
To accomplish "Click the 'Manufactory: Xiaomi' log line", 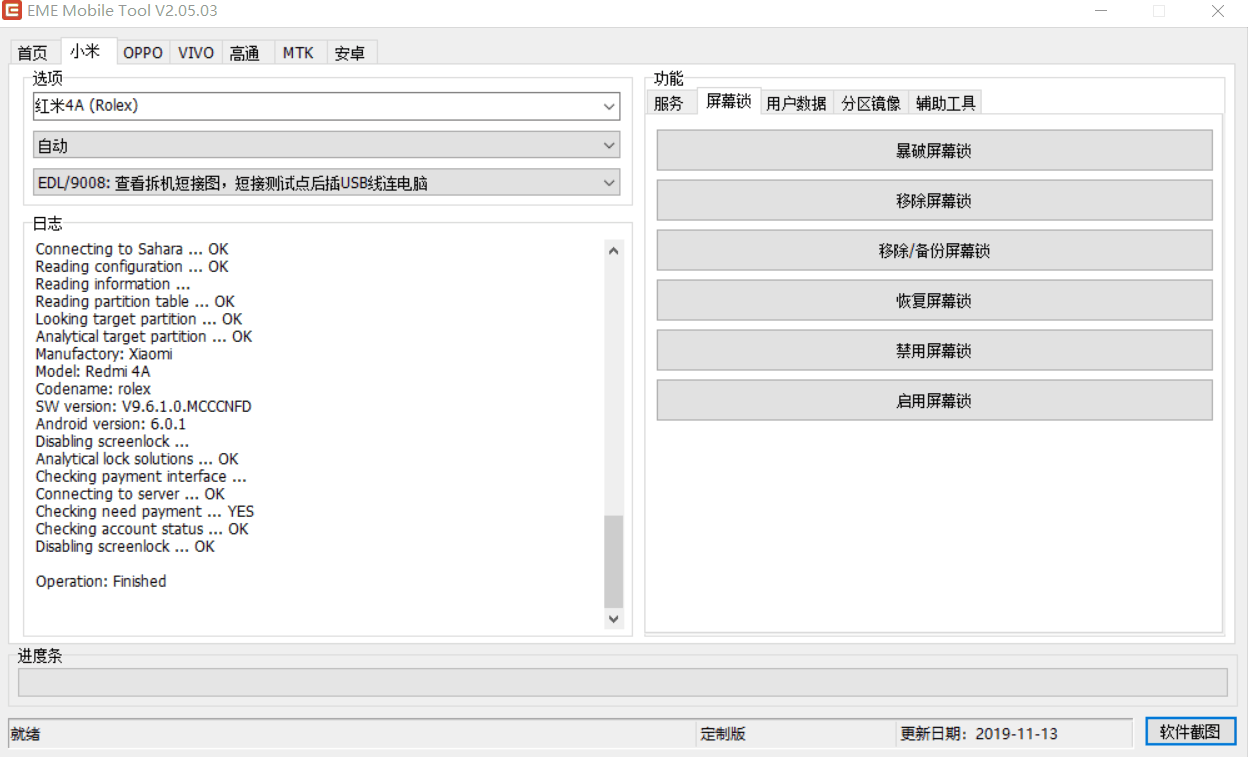I will click(104, 354).
